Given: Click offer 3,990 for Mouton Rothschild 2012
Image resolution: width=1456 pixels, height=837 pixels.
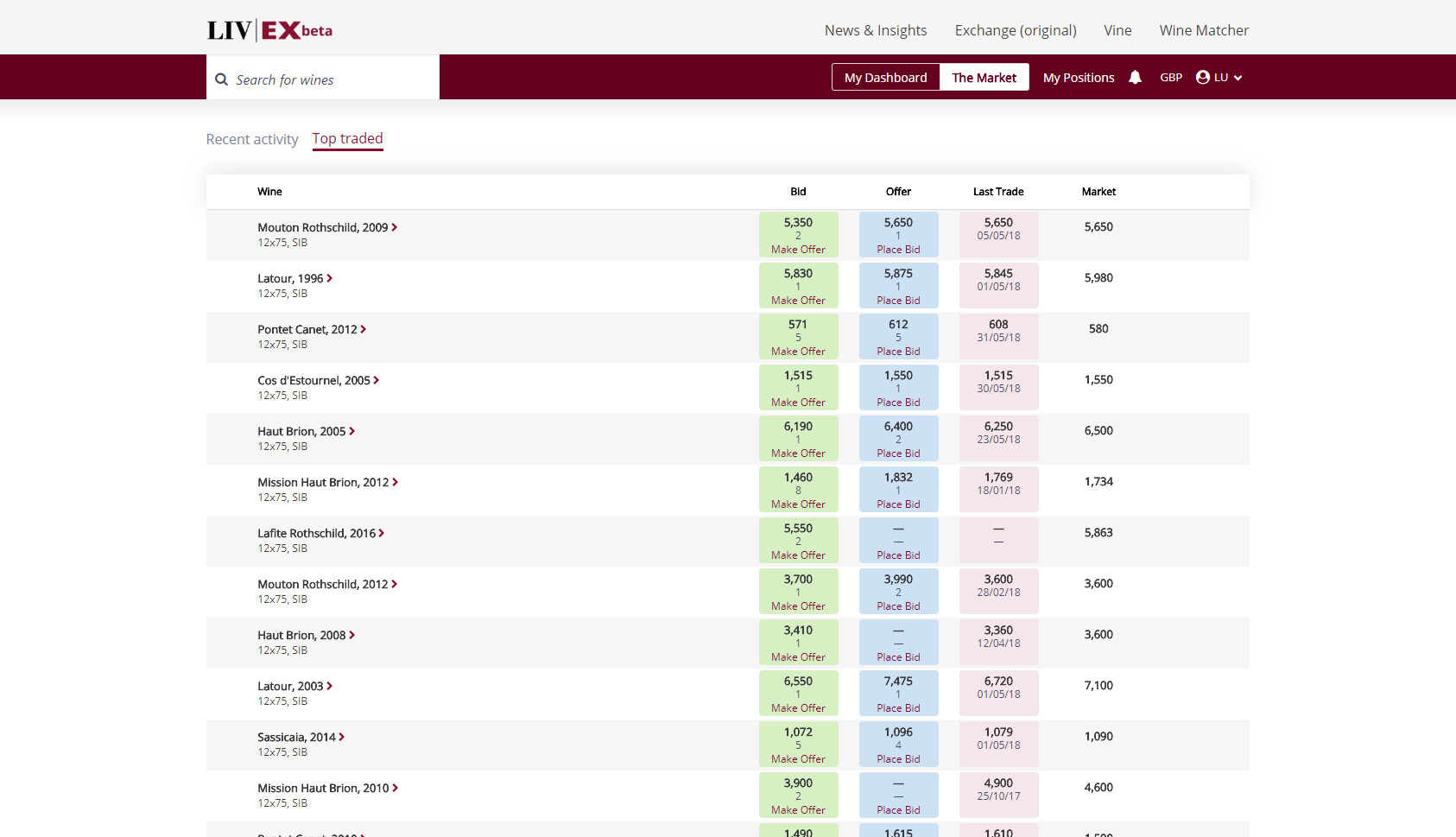Looking at the screenshot, I should click(x=898, y=580).
